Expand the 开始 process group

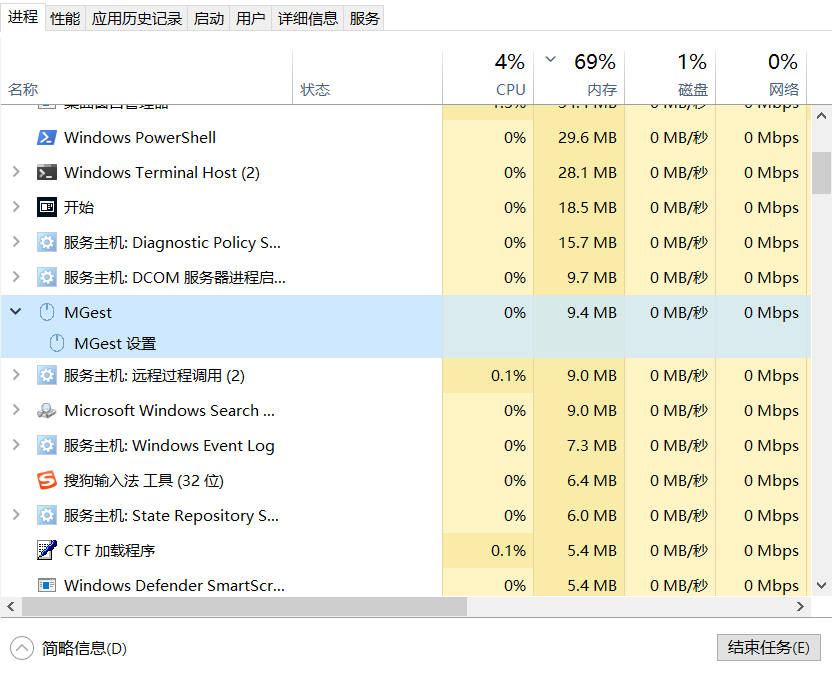16,207
